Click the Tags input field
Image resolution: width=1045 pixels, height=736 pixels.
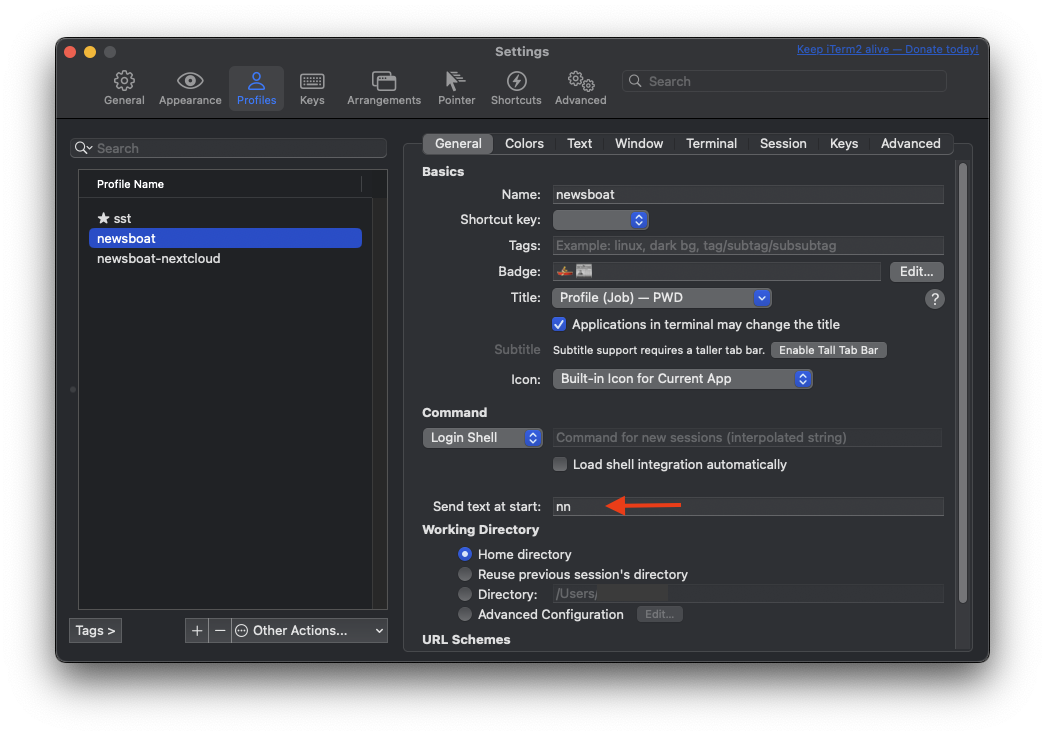click(x=748, y=245)
